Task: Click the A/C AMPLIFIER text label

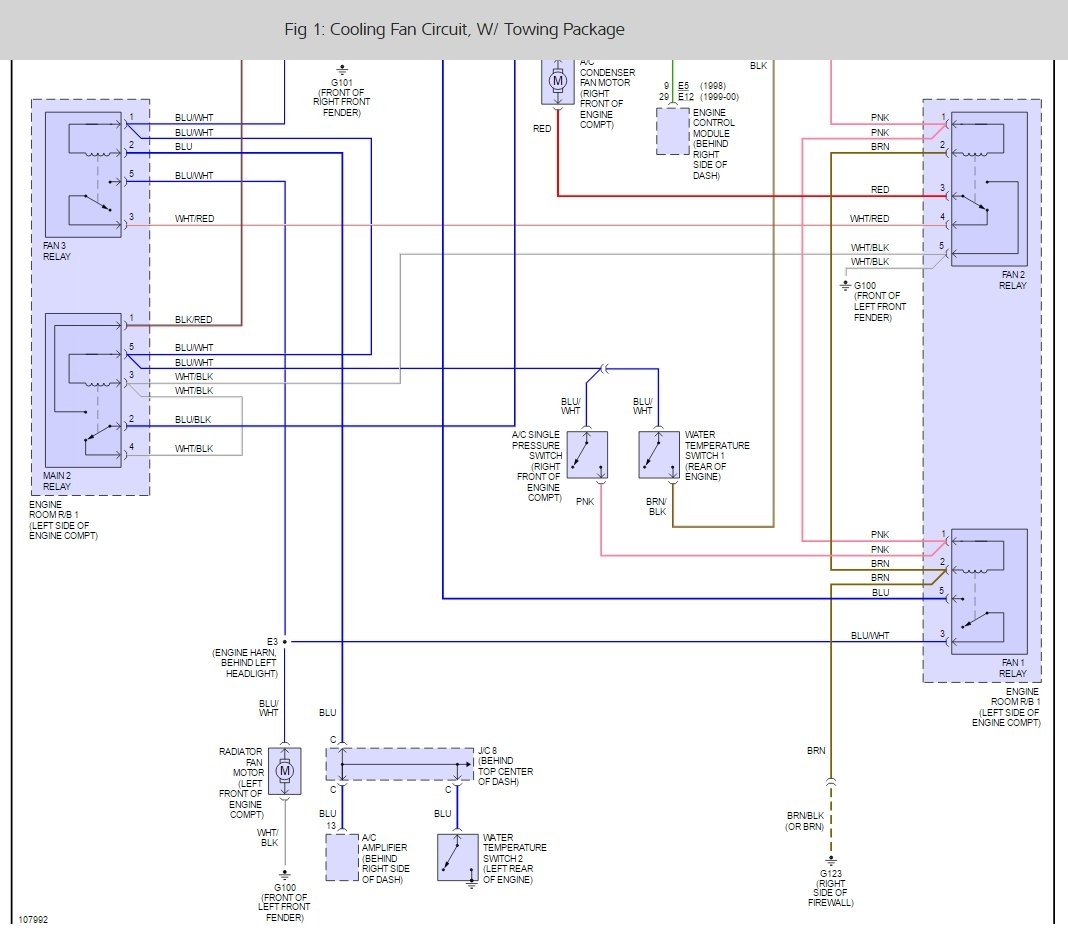Action: click(x=386, y=858)
